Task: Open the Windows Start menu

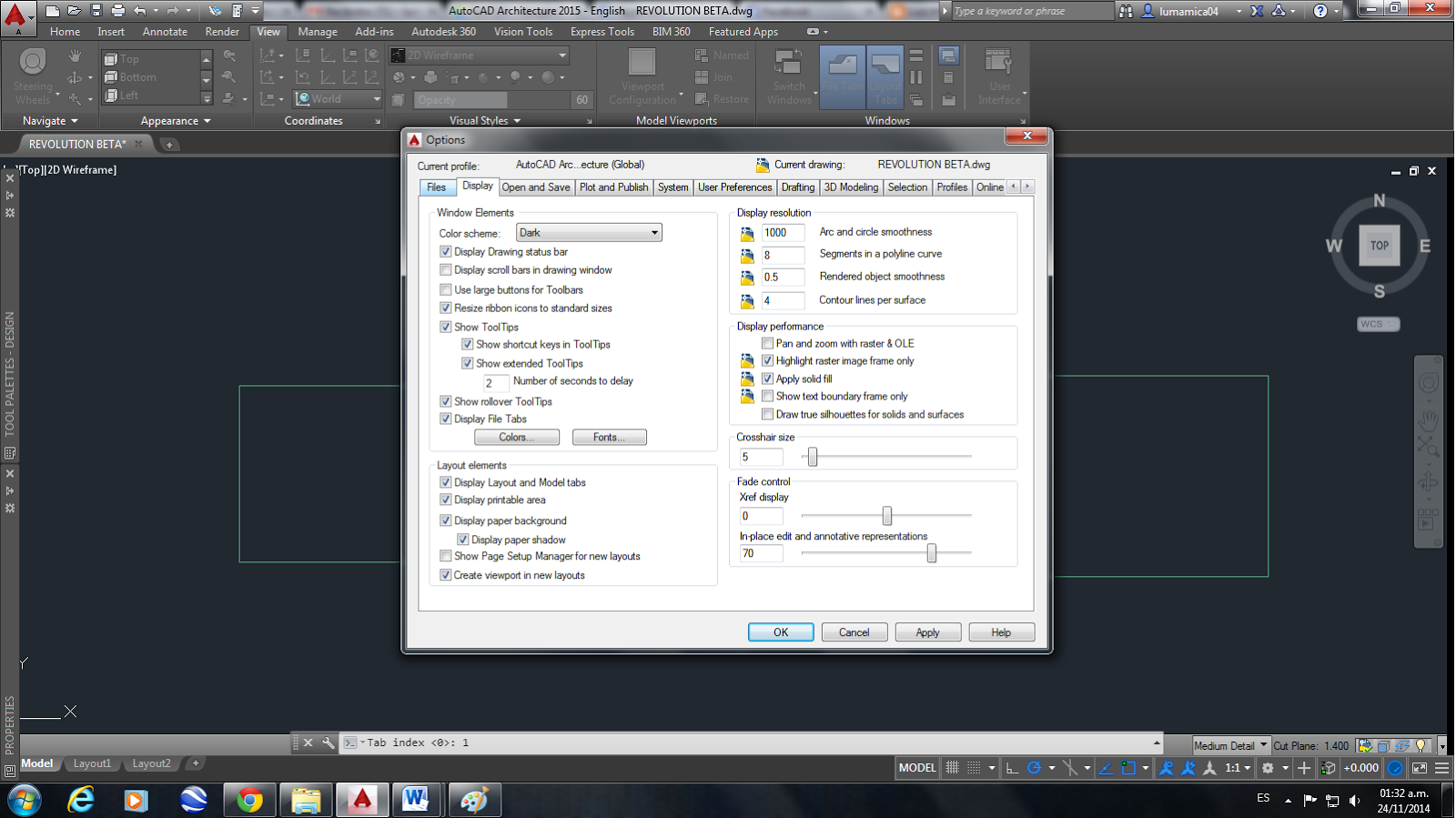Action: 25,801
